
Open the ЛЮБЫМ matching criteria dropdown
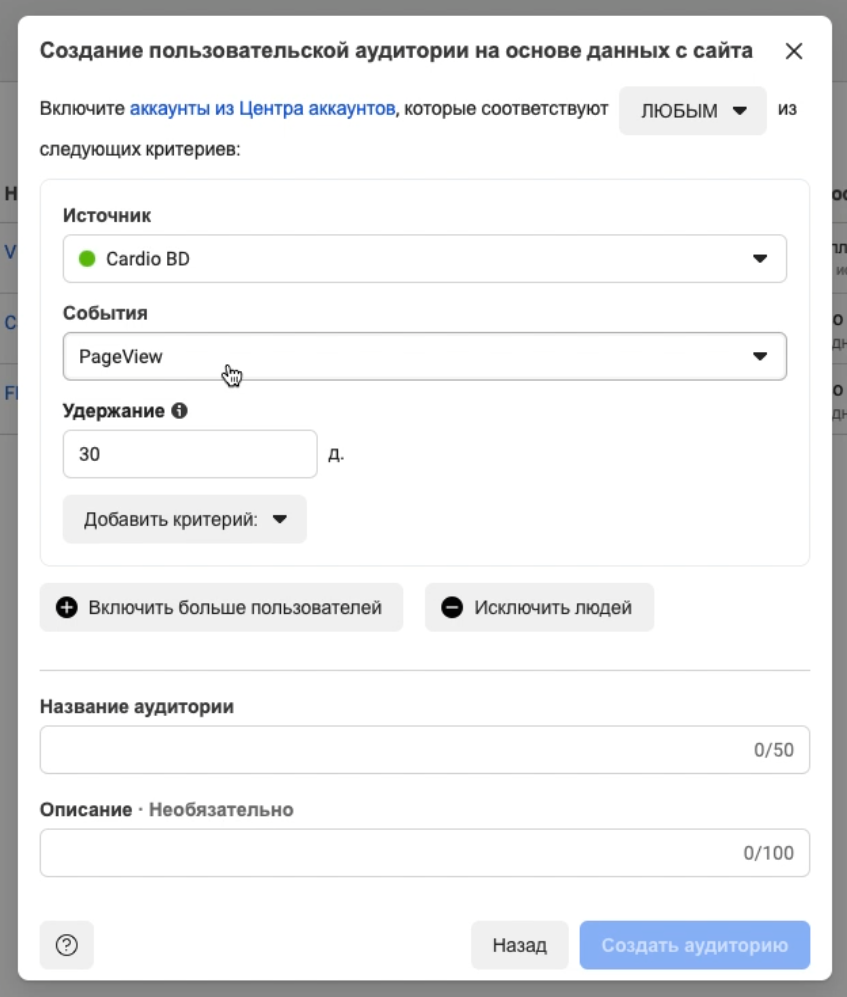[691, 111]
